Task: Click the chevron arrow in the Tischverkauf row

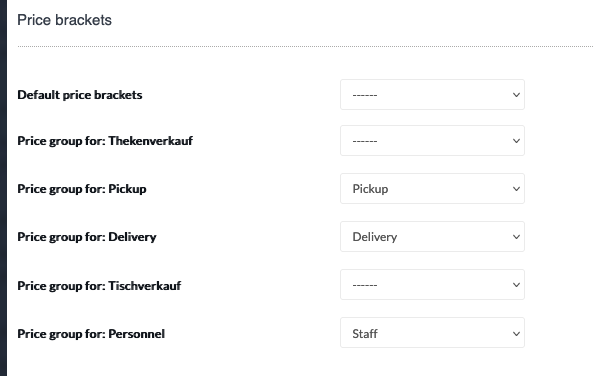Action: [516, 285]
